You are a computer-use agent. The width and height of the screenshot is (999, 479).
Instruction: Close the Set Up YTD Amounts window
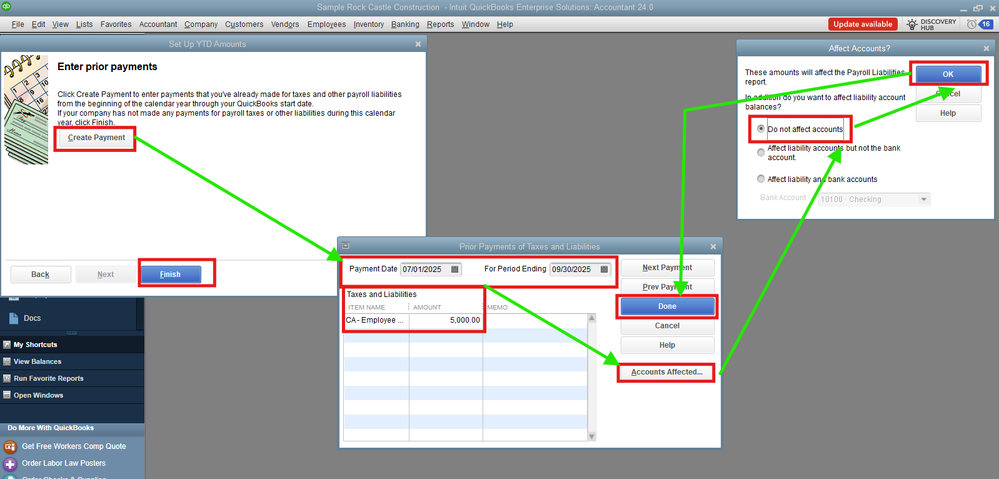(418, 44)
